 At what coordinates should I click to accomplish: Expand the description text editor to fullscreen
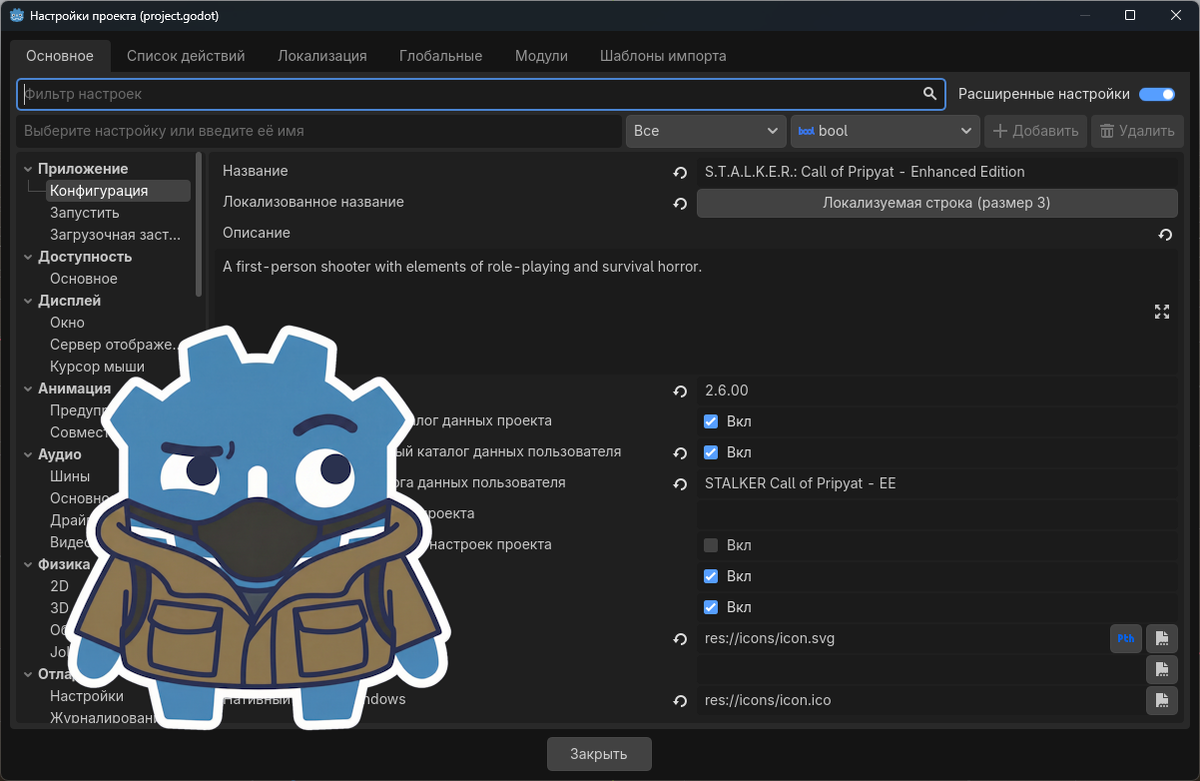coord(1162,312)
